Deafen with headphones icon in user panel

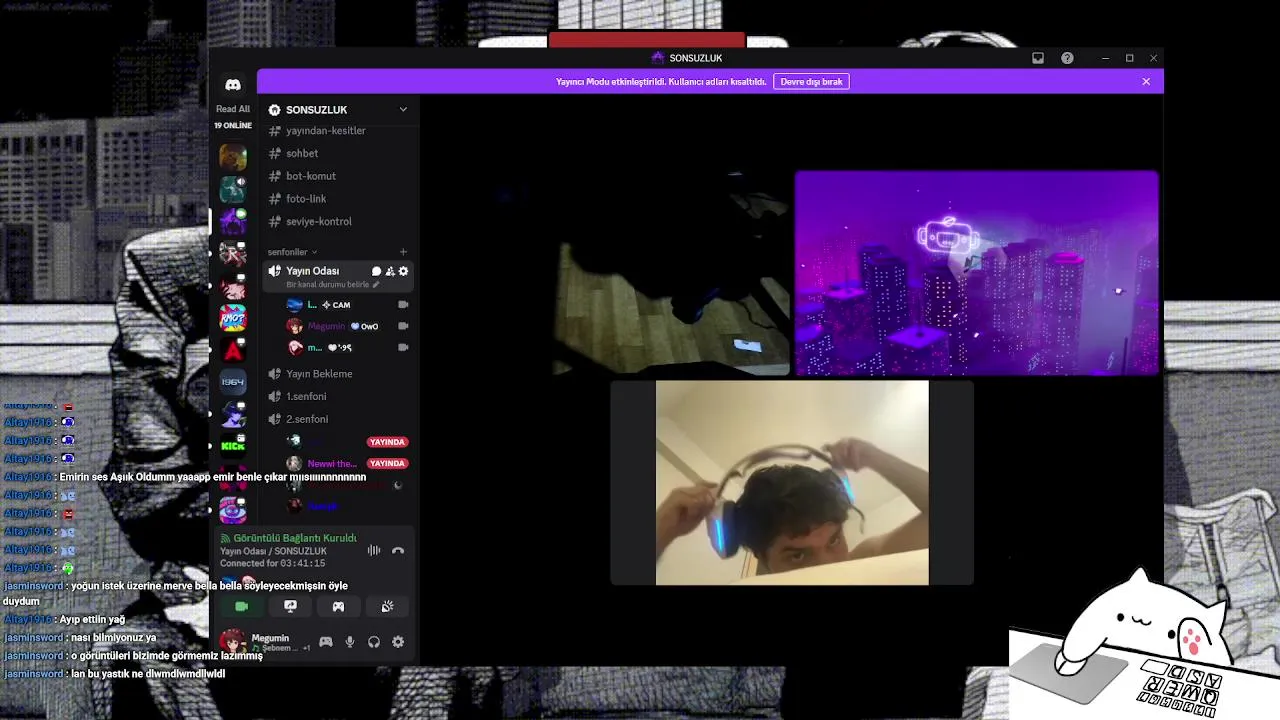(x=374, y=642)
